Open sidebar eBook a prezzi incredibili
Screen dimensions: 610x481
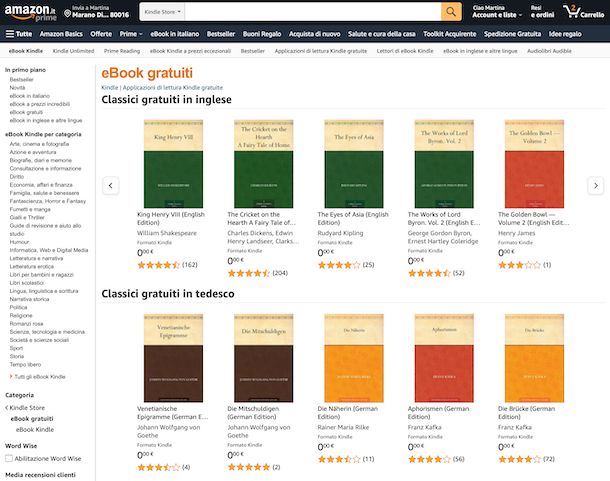click(40, 104)
